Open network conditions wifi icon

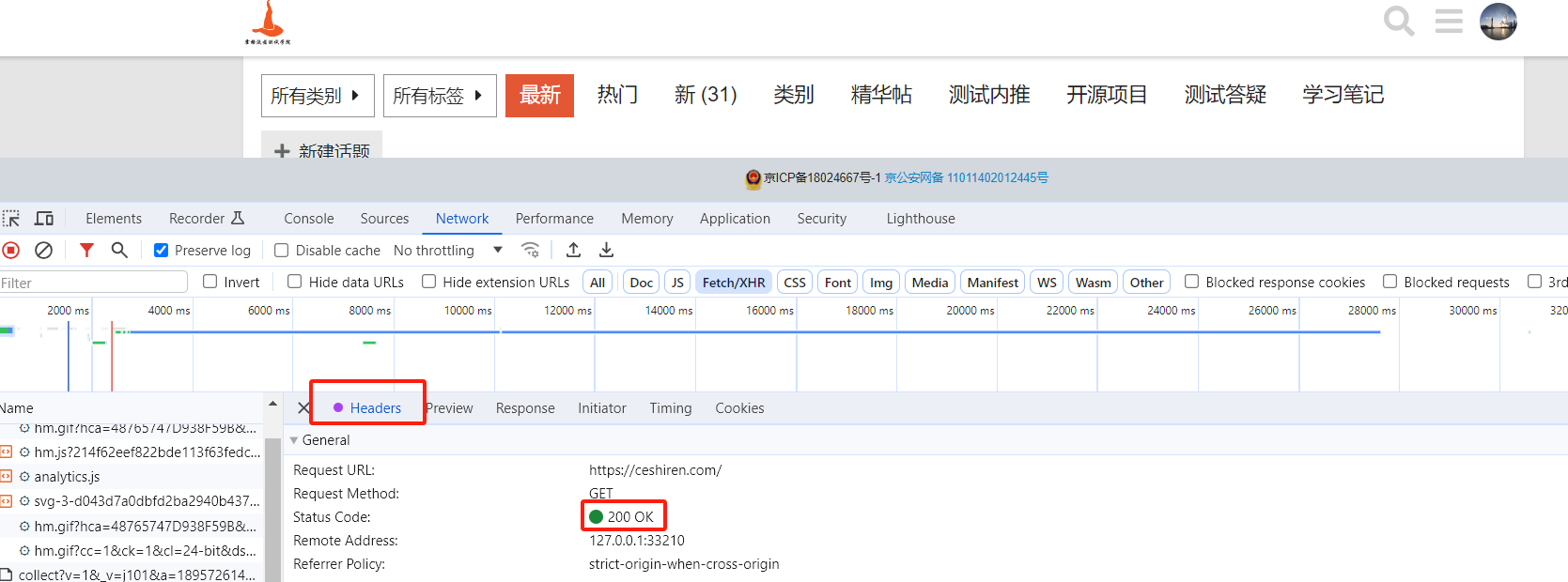click(531, 250)
